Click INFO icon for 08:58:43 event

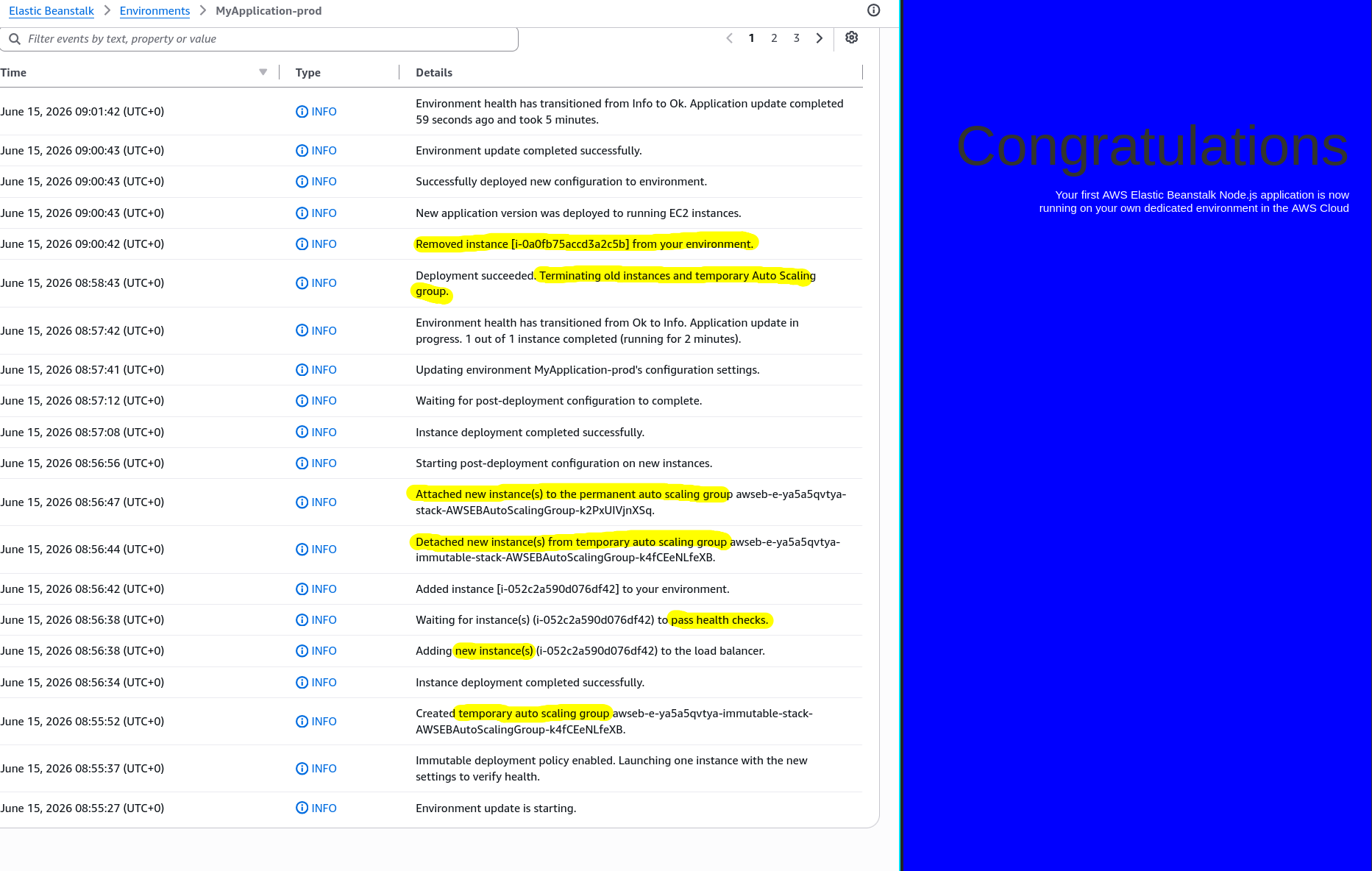(x=302, y=283)
